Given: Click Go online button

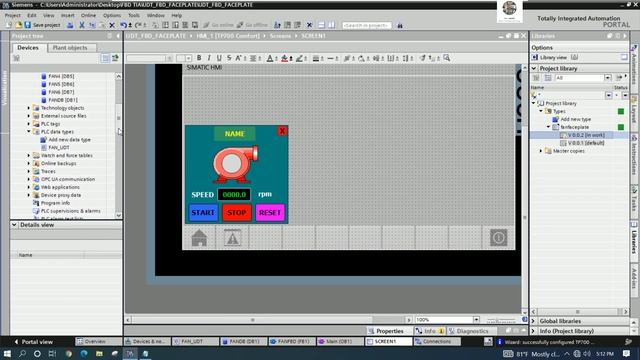Looking at the screenshot, I should (x=218, y=25).
